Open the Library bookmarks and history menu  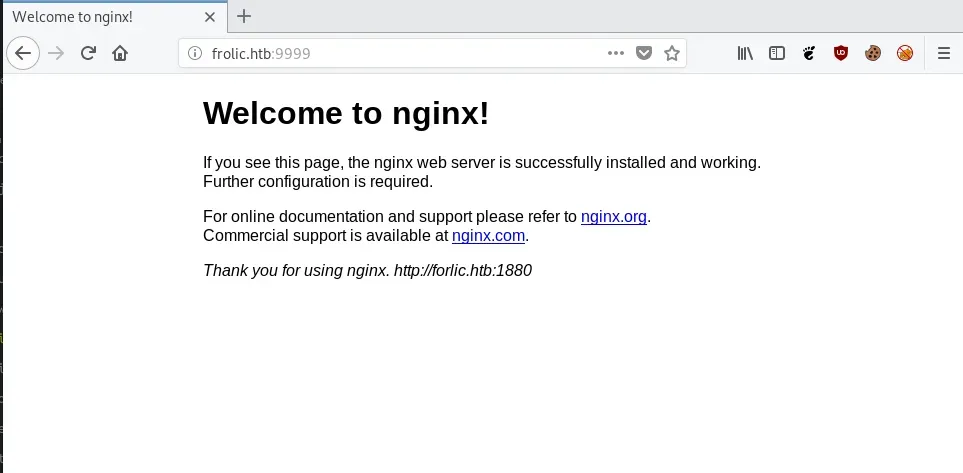(745, 54)
